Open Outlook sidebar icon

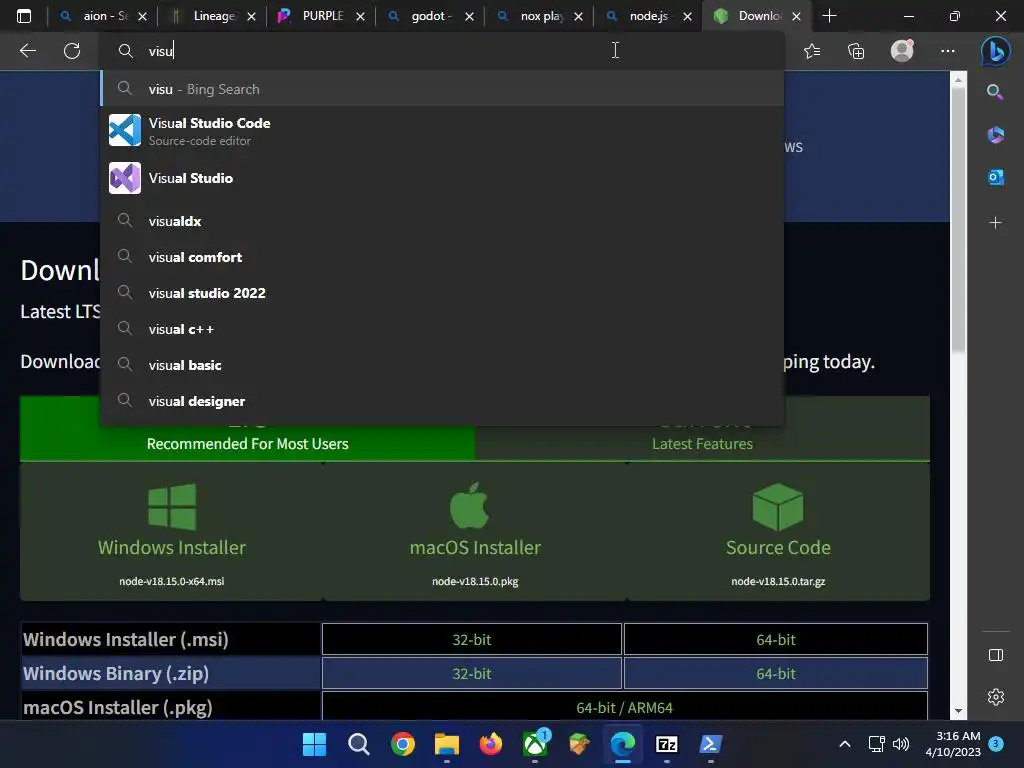pyautogui.click(x=995, y=177)
